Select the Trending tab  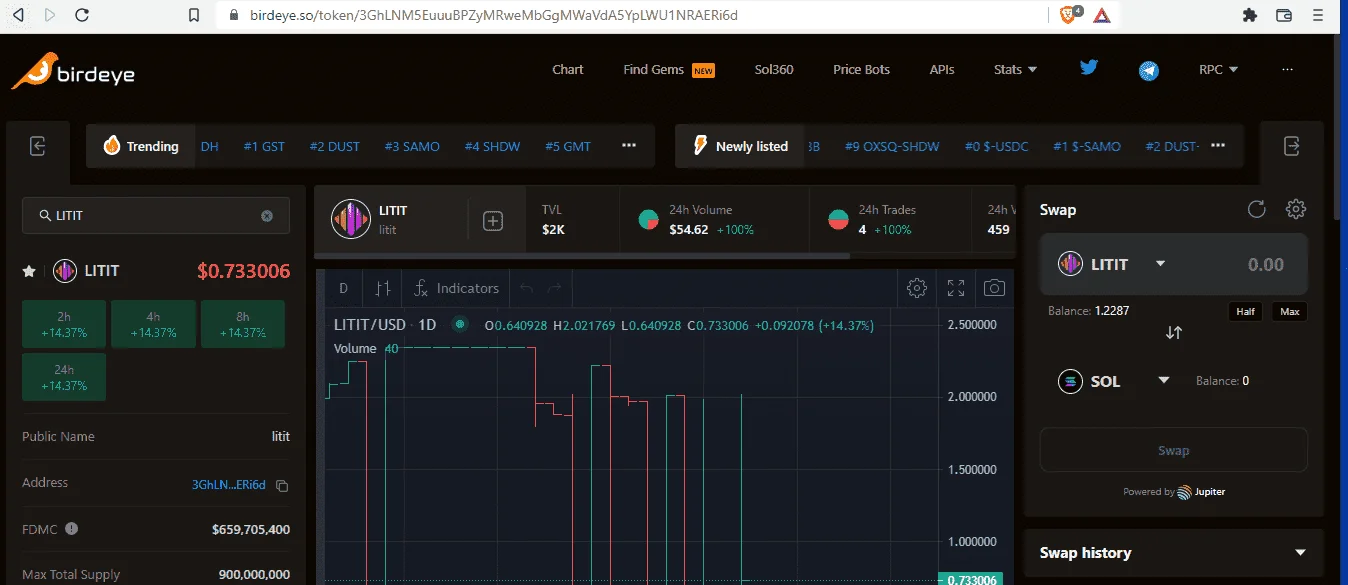click(x=140, y=146)
